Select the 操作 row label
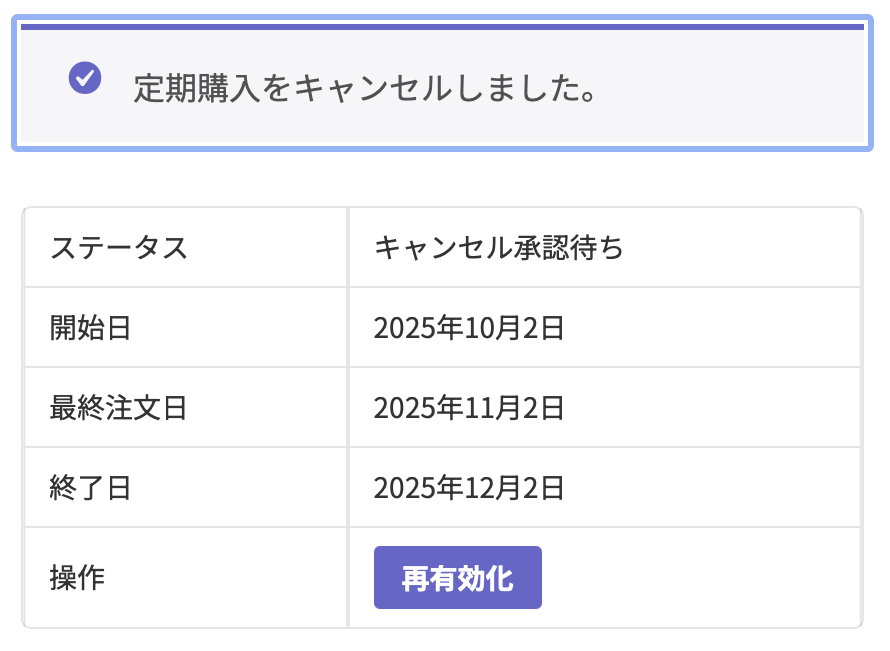Viewport: 890px width, 651px height. pos(77,577)
